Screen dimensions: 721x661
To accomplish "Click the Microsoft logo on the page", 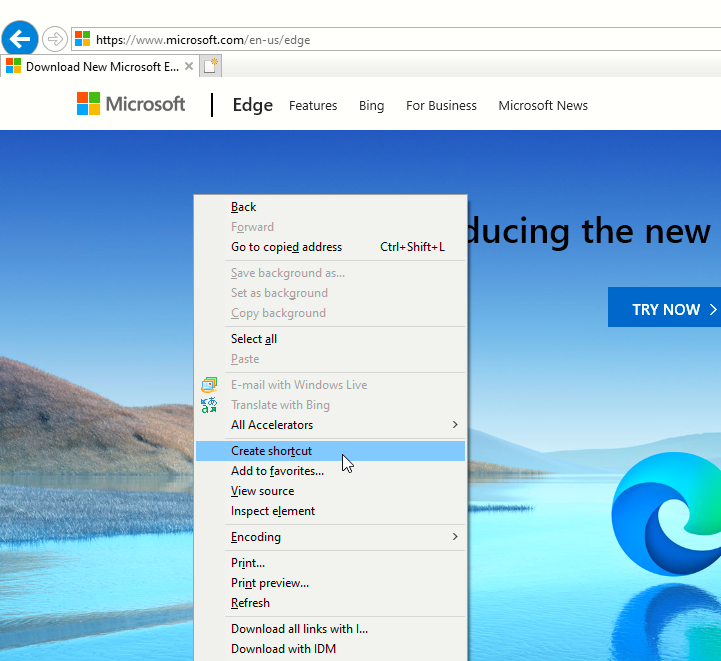I will [x=131, y=104].
